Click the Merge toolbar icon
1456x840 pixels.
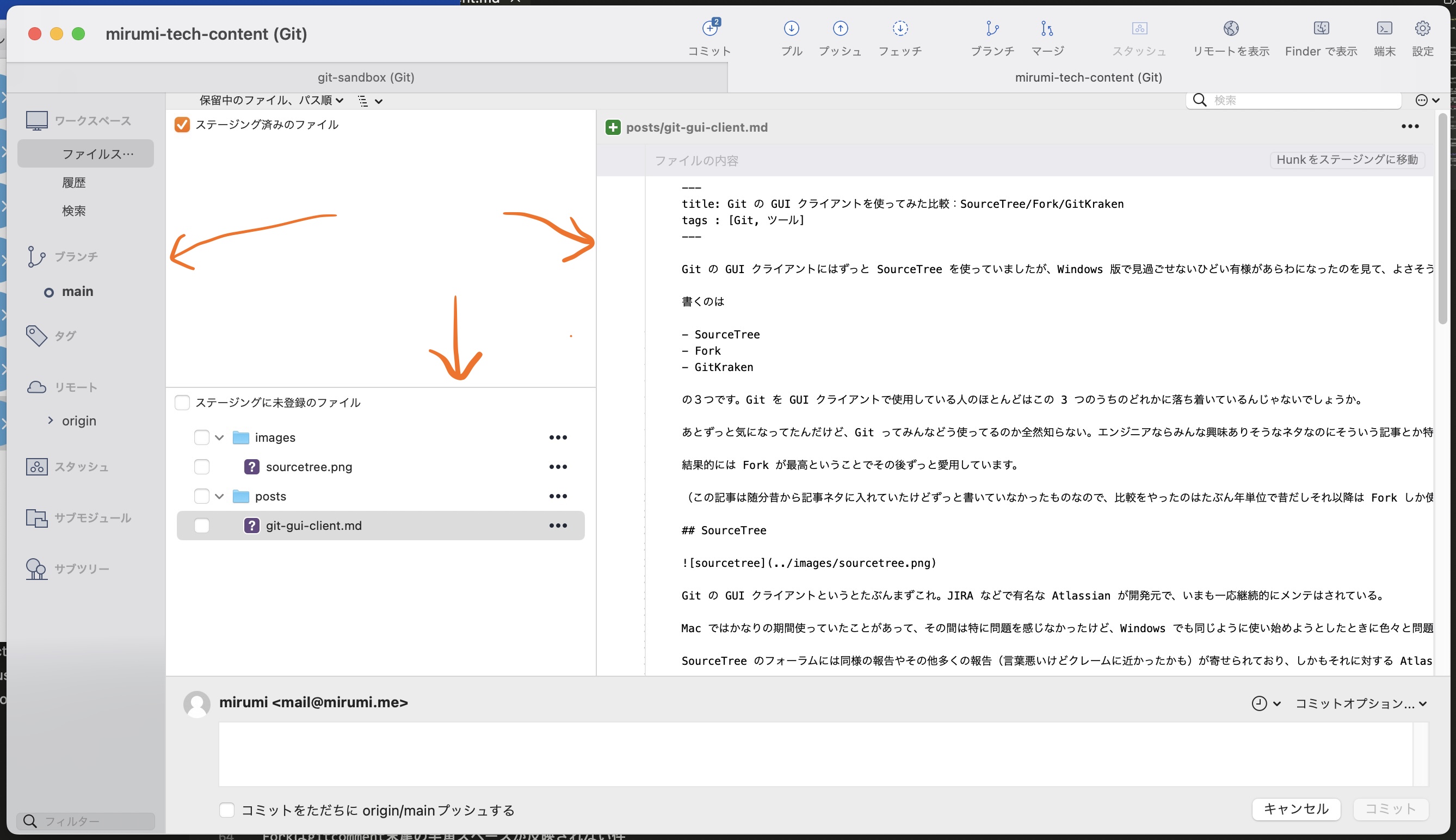[1047, 29]
